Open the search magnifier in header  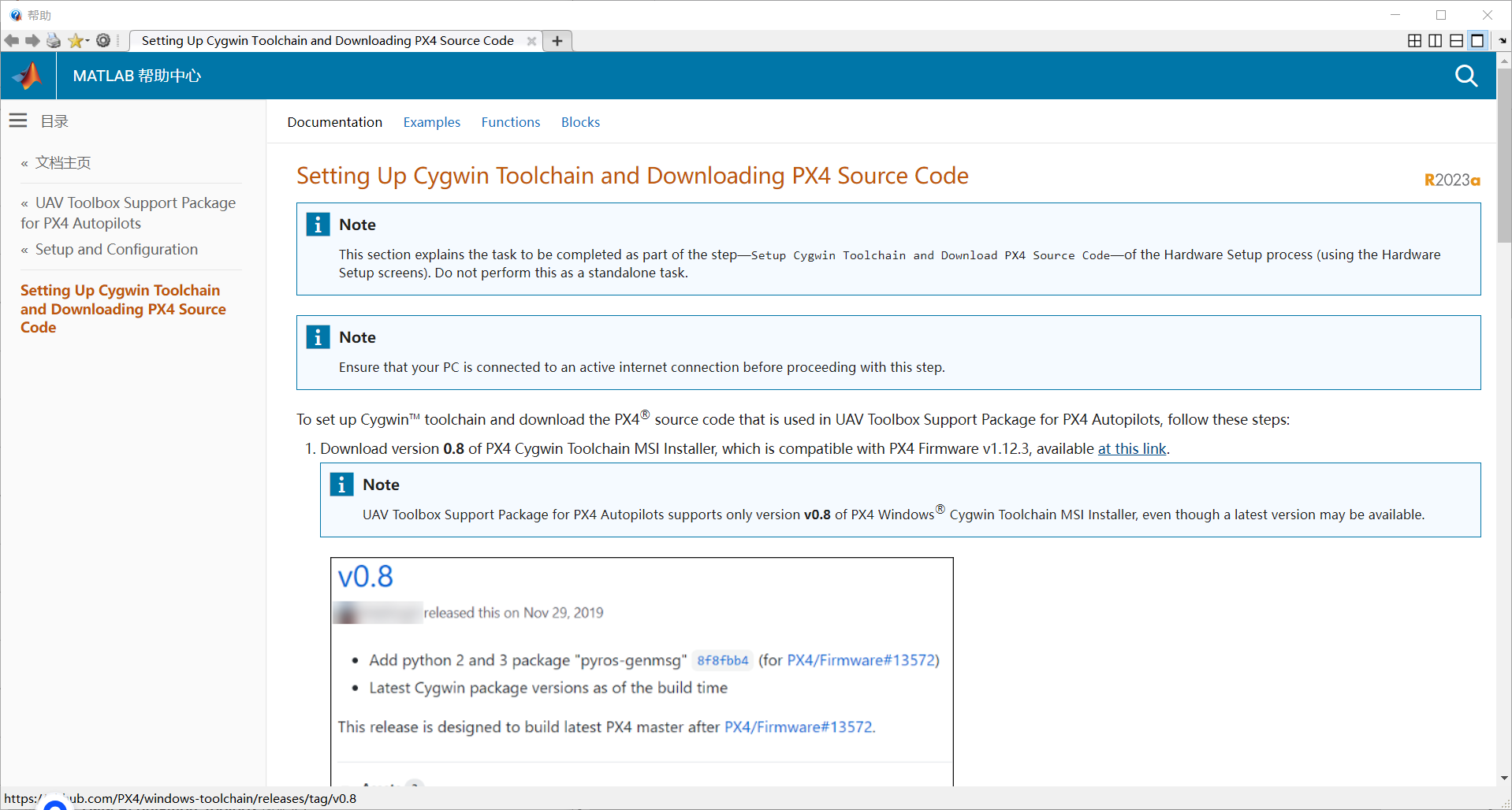[x=1465, y=76]
